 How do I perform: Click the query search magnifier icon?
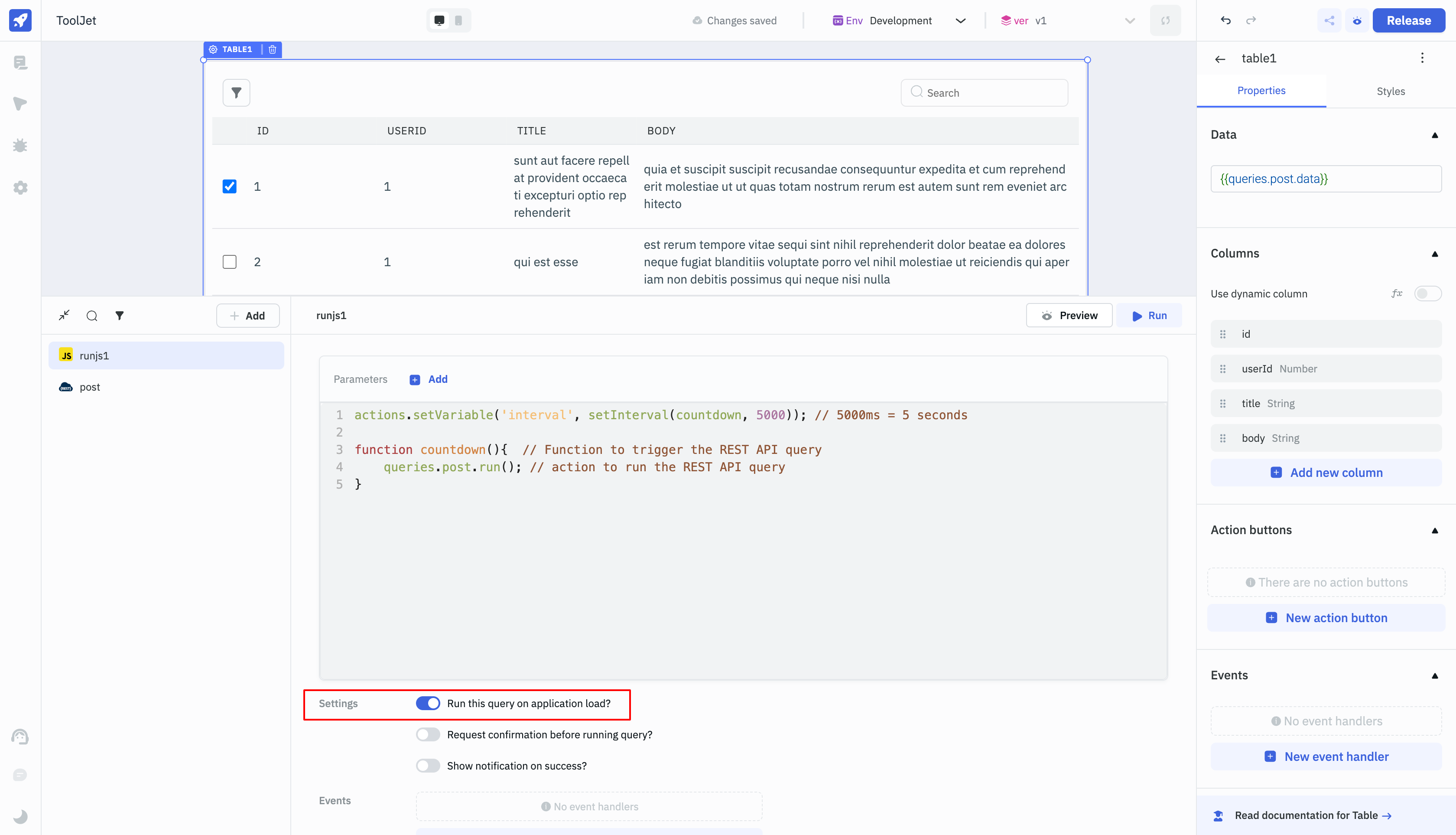tap(92, 316)
